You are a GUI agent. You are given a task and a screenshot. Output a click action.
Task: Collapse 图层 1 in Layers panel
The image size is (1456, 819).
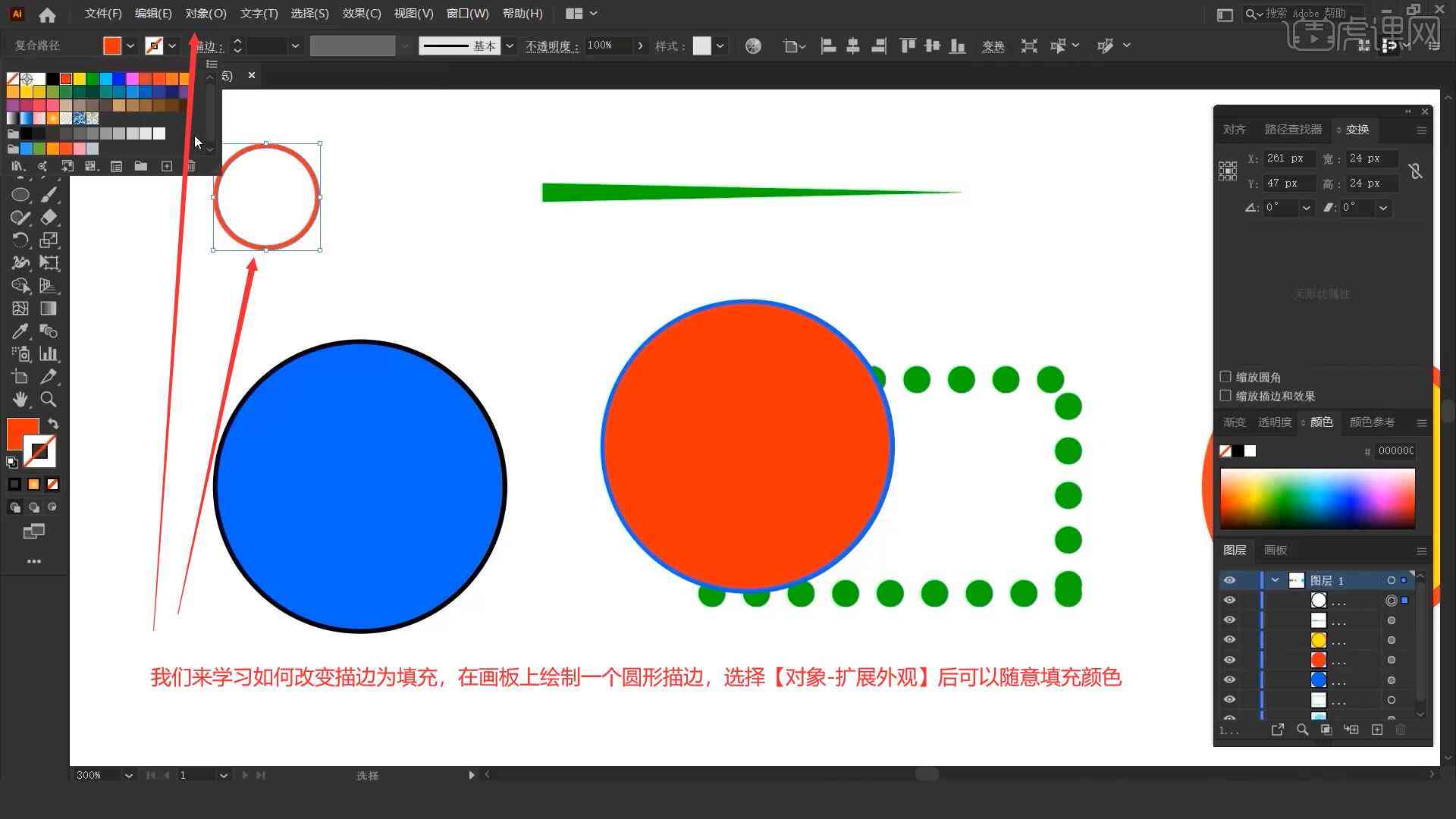[1276, 580]
